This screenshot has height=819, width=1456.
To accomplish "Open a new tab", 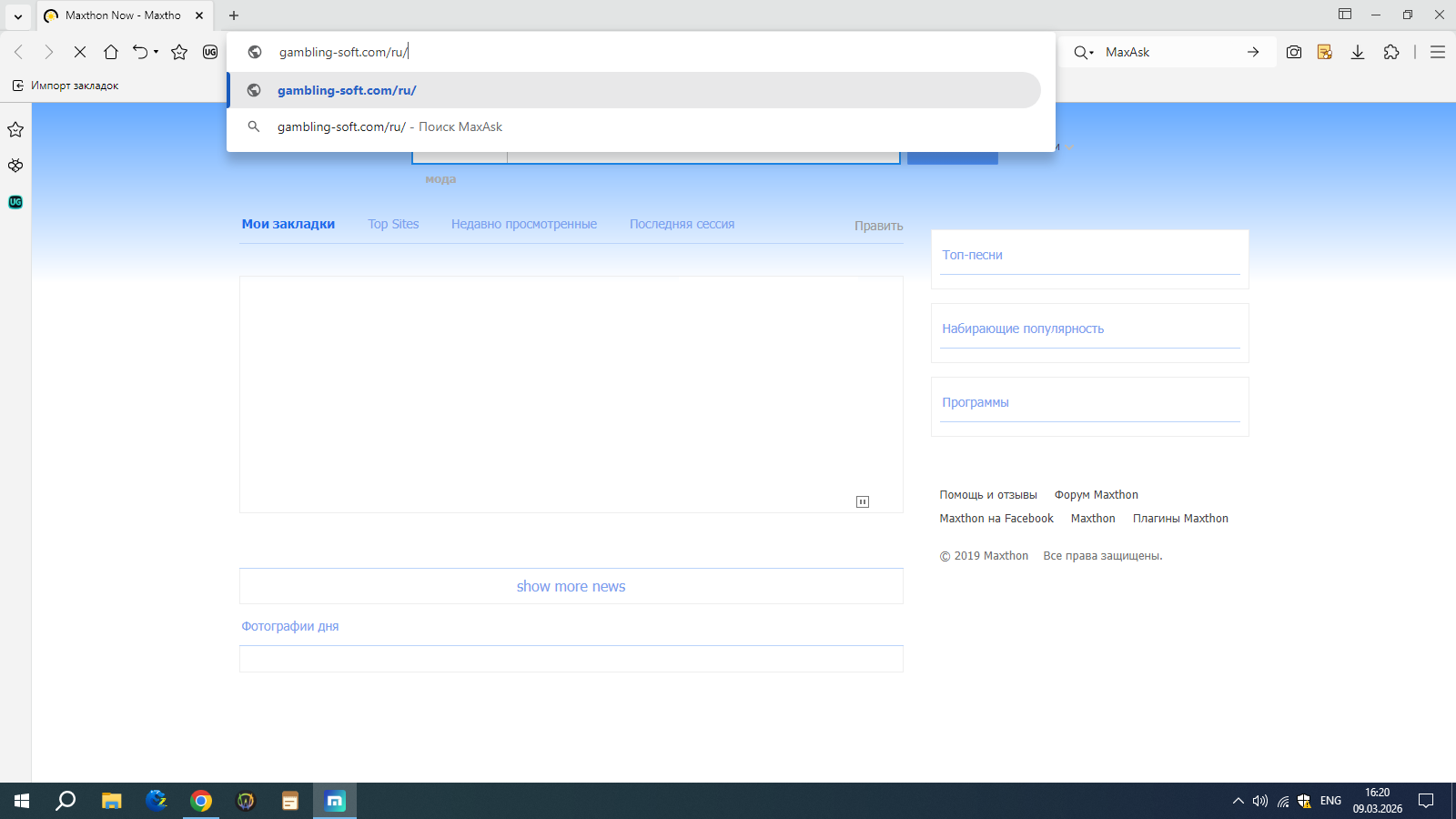I will 234,15.
